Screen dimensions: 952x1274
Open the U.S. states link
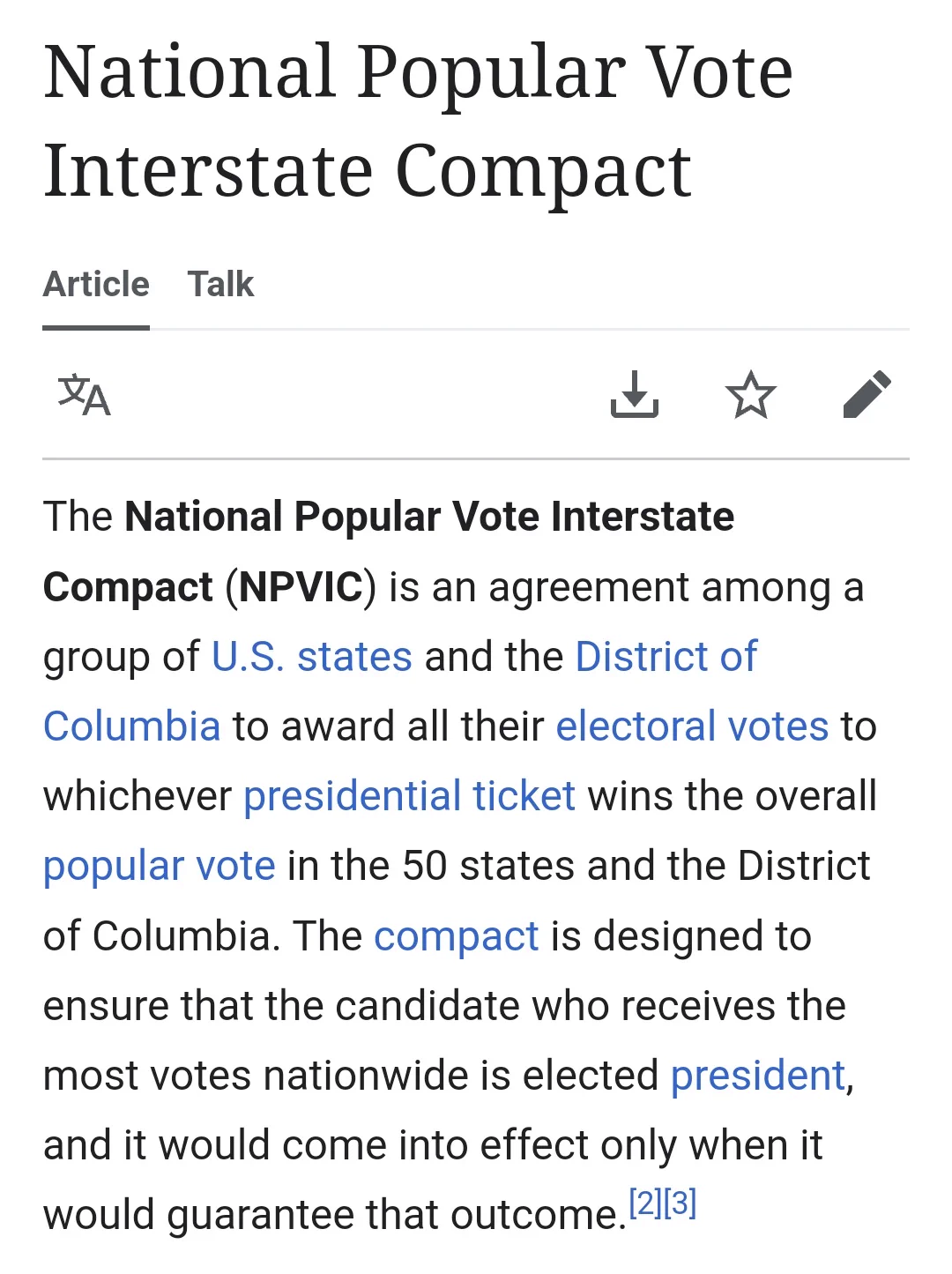pyautogui.click(x=312, y=657)
